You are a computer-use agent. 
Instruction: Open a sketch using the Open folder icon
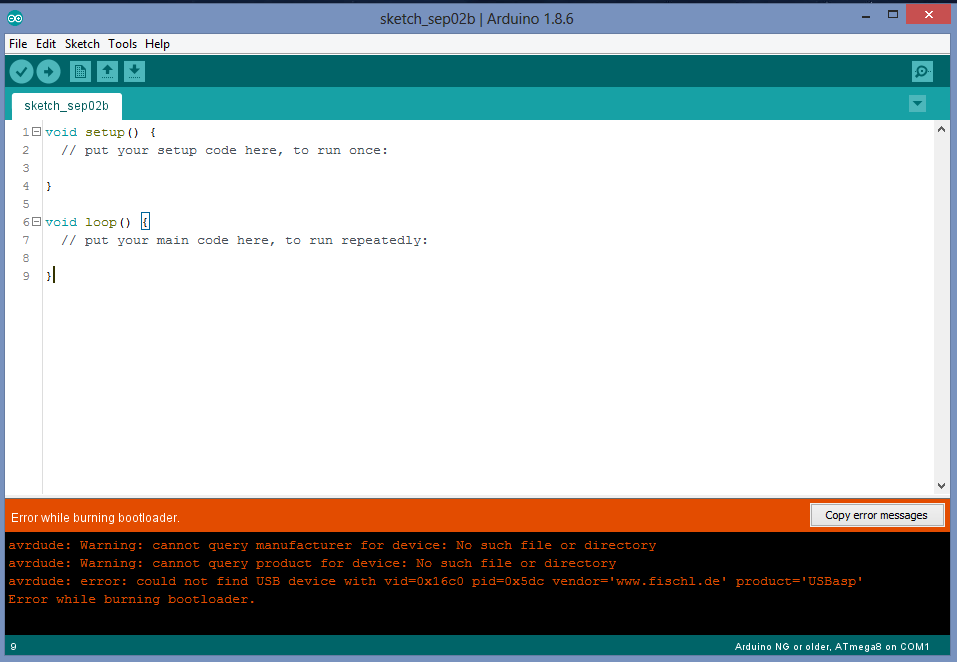[x=107, y=71]
